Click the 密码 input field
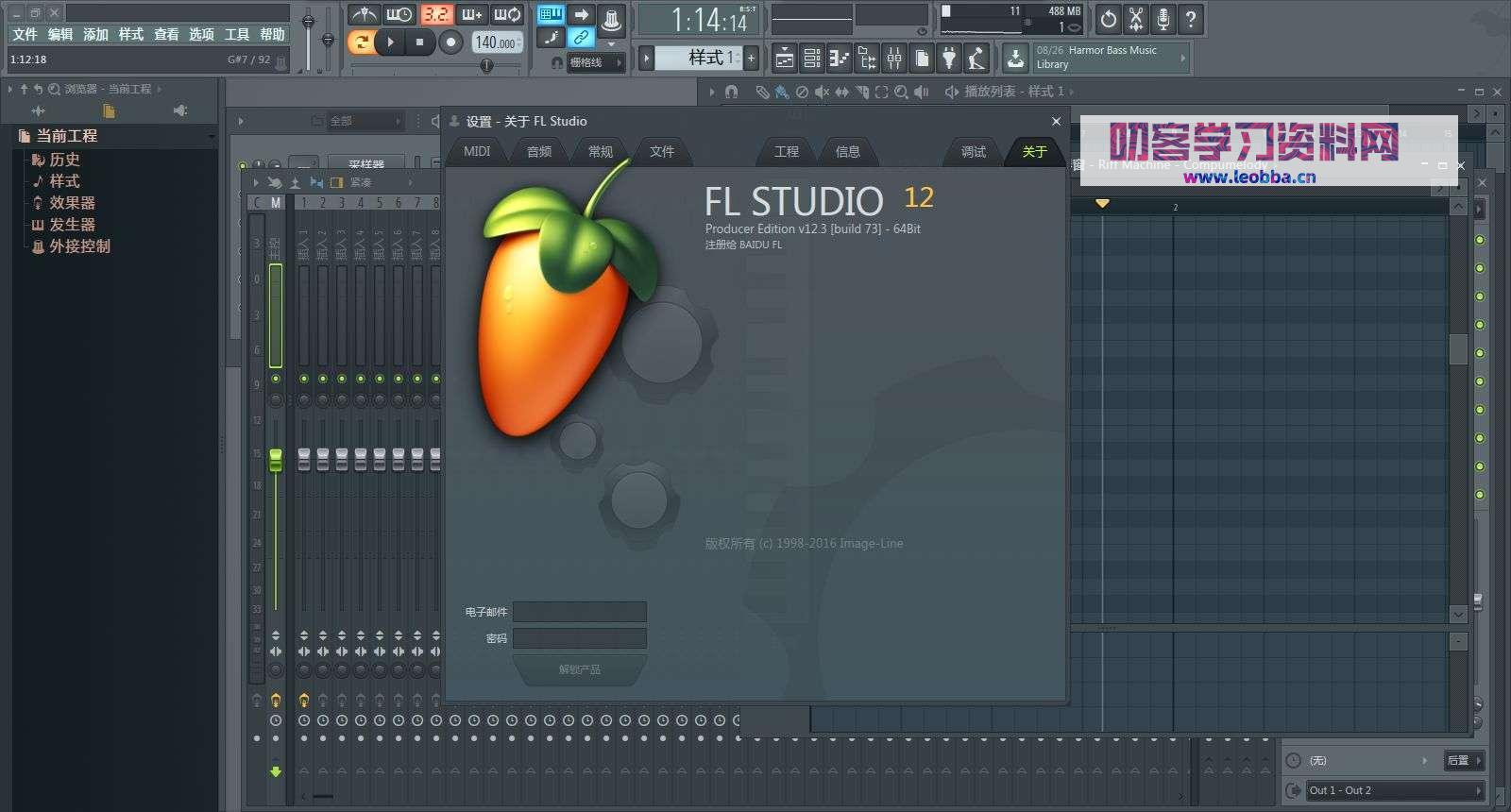Image resolution: width=1511 pixels, height=812 pixels. pyautogui.click(x=580, y=638)
